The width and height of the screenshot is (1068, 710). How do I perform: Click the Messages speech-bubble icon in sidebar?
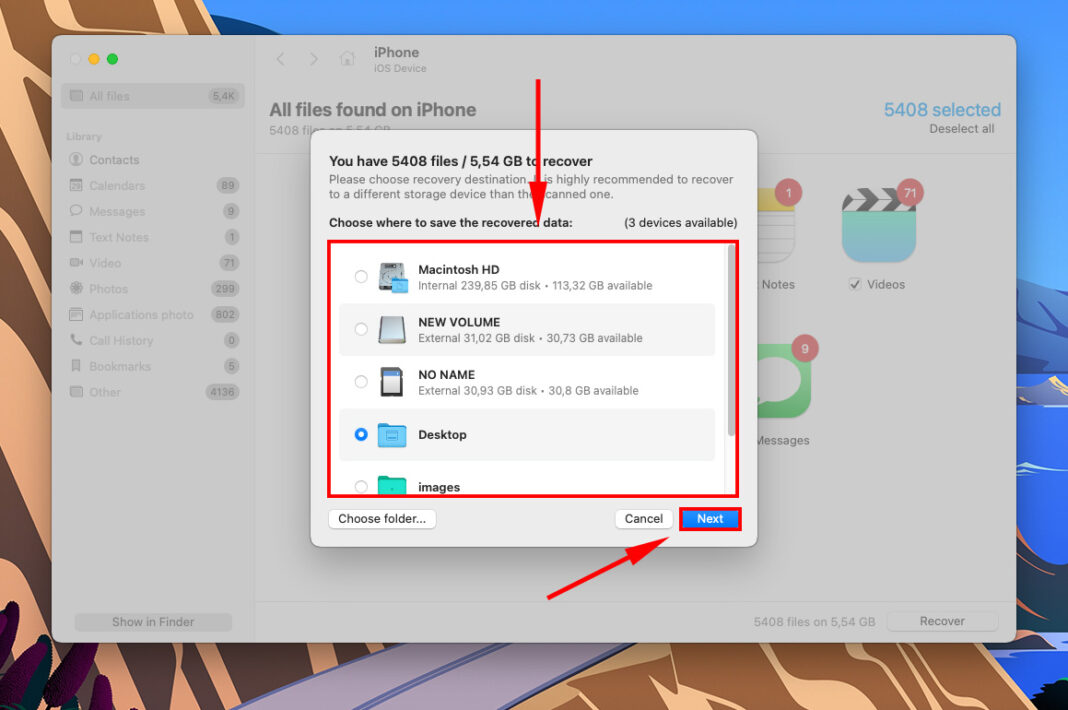[x=76, y=211]
